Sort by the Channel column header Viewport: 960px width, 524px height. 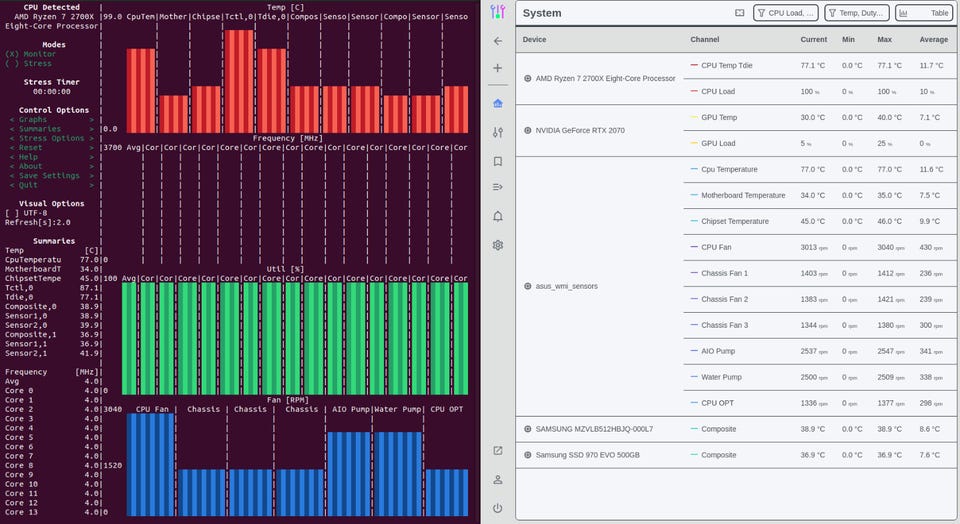point(705,40)
